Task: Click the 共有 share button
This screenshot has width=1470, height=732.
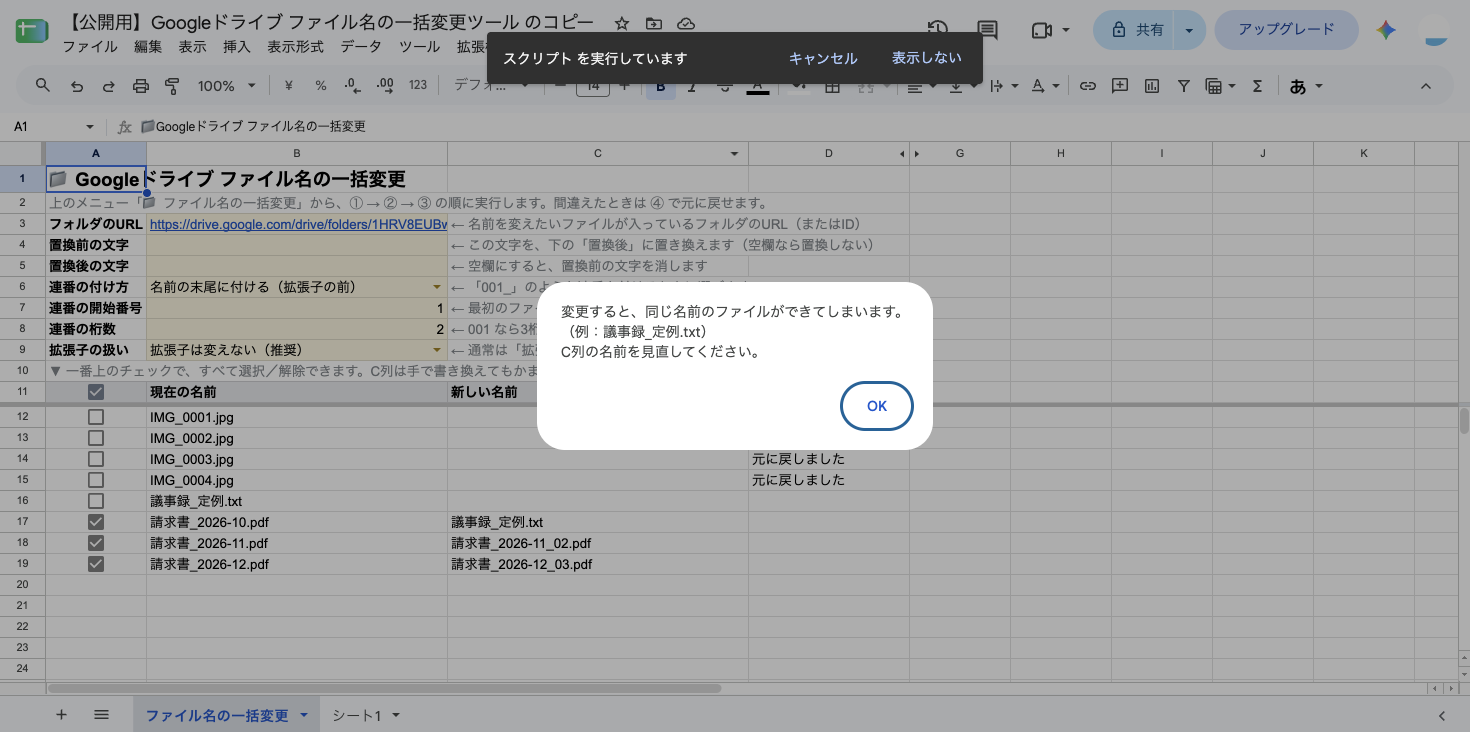Action: [x=1135, y=30]
